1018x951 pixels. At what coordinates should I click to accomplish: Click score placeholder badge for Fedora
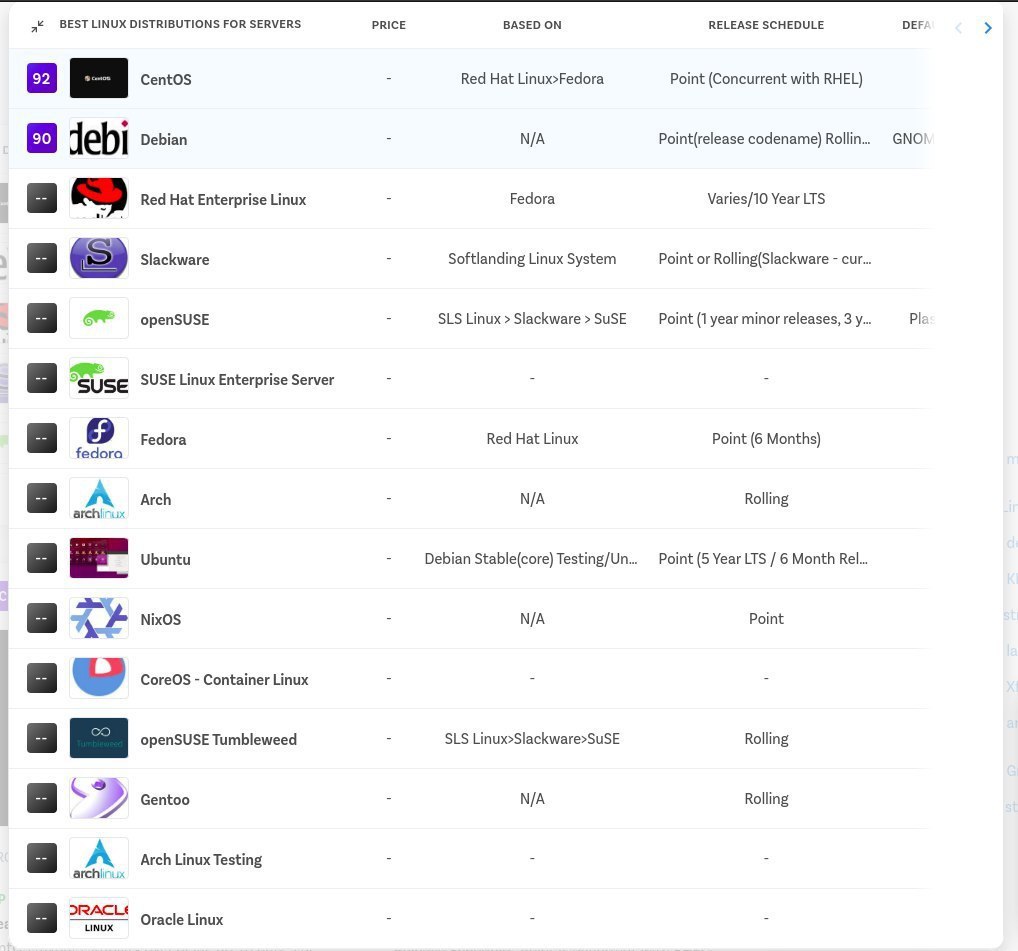[42, 439]
